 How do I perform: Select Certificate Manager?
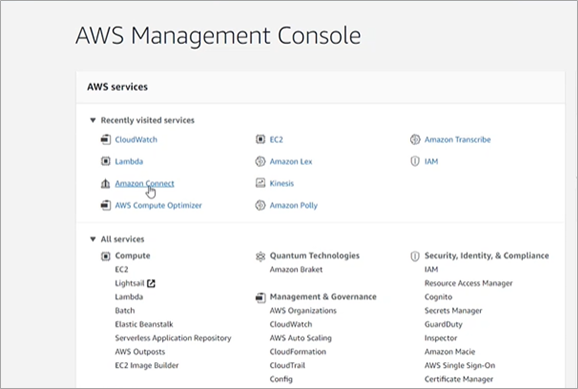point(459,379)
